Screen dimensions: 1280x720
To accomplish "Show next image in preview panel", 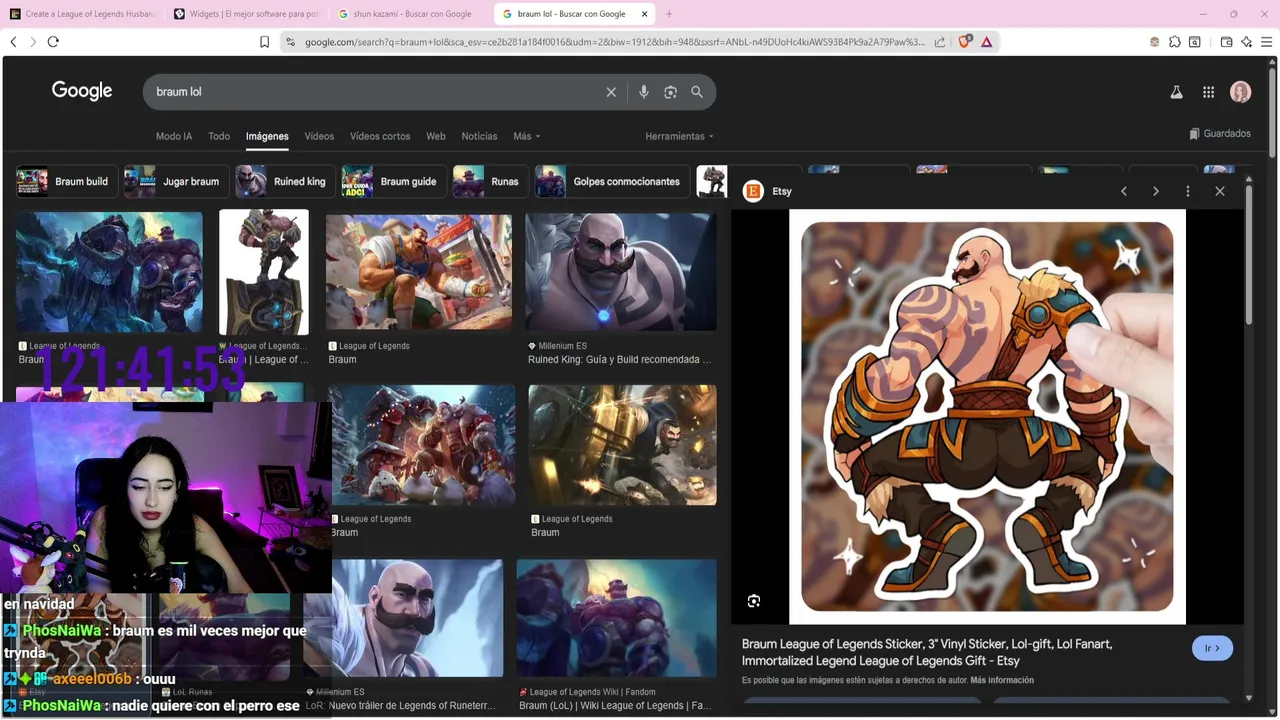I will pos(1156,191).
